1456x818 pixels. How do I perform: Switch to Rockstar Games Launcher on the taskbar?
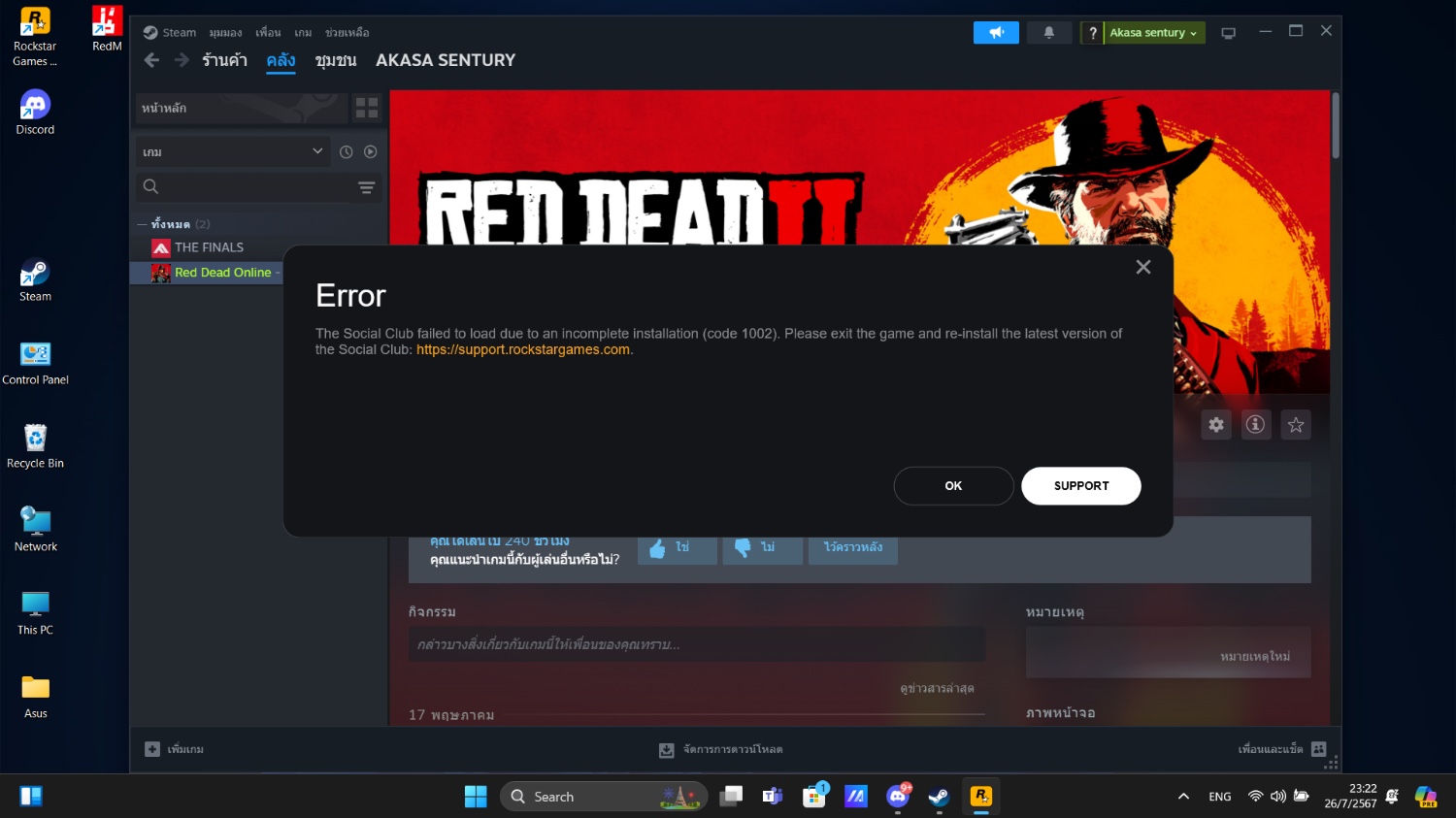tap(981, 797)
